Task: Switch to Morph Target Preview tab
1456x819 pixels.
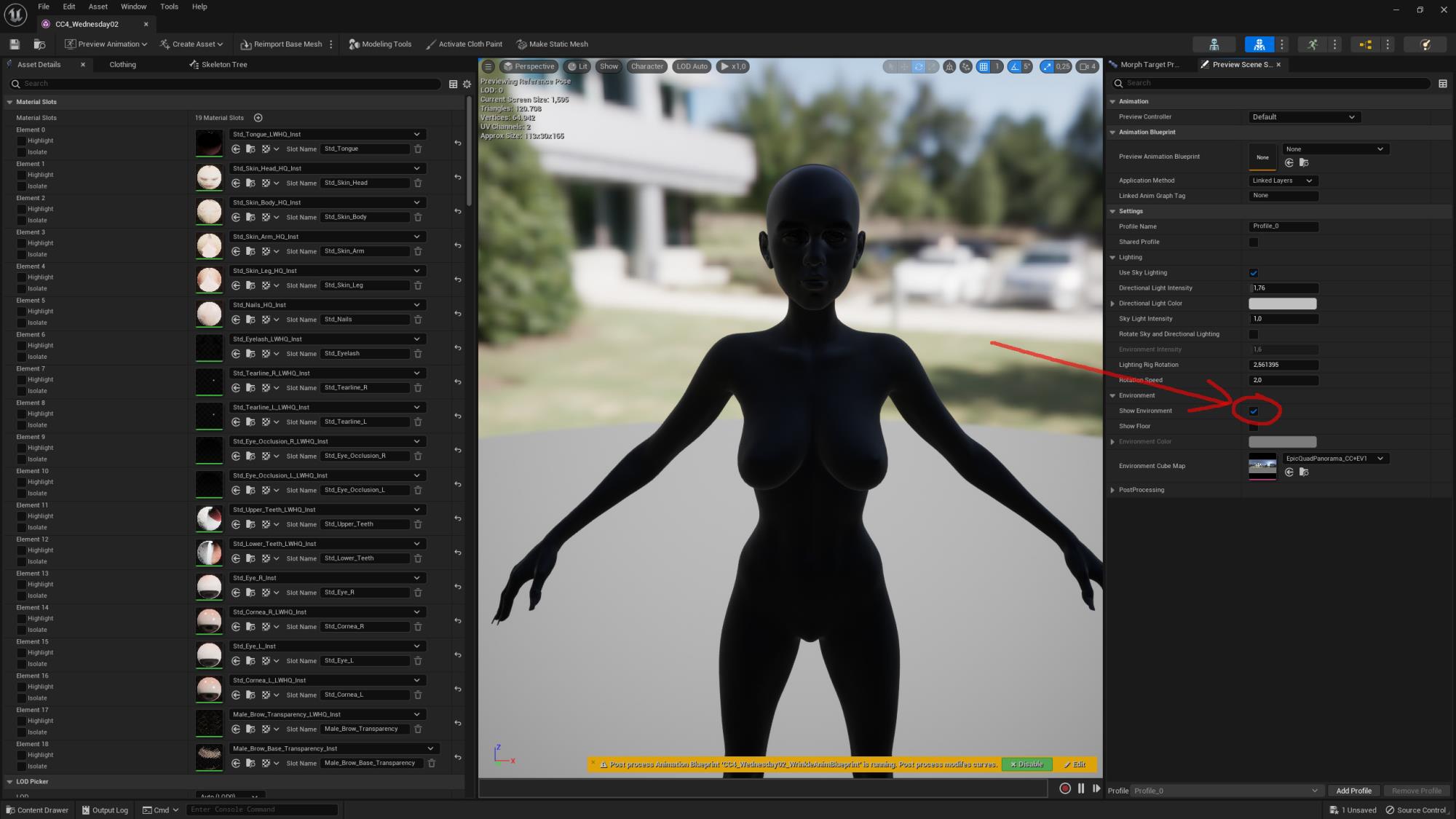Action: [x=1143, y=65]
